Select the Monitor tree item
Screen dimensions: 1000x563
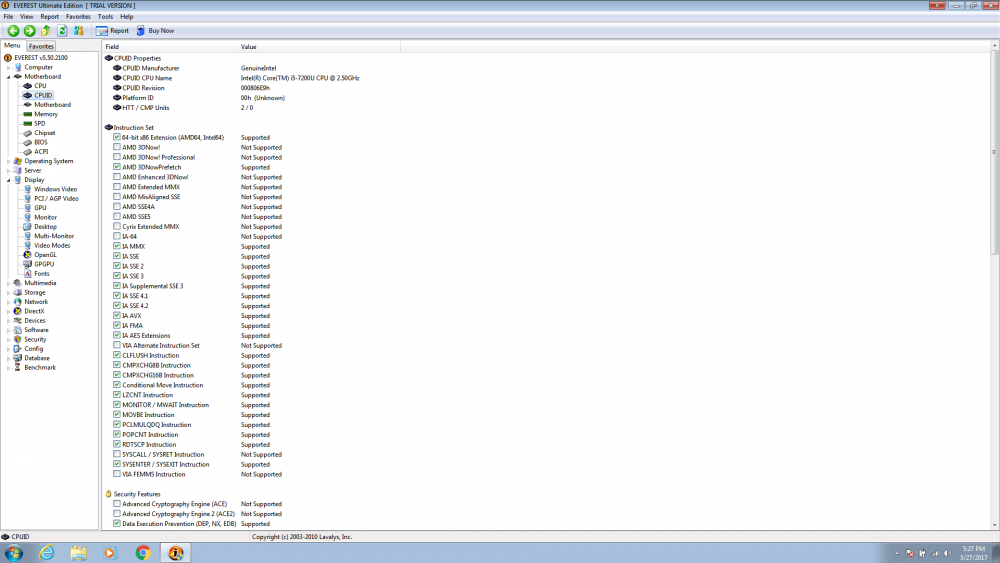tap(45, 217)
